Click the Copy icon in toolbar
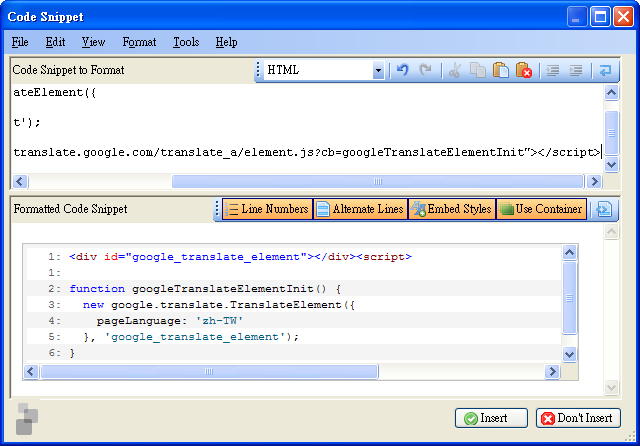 point(478,70)
